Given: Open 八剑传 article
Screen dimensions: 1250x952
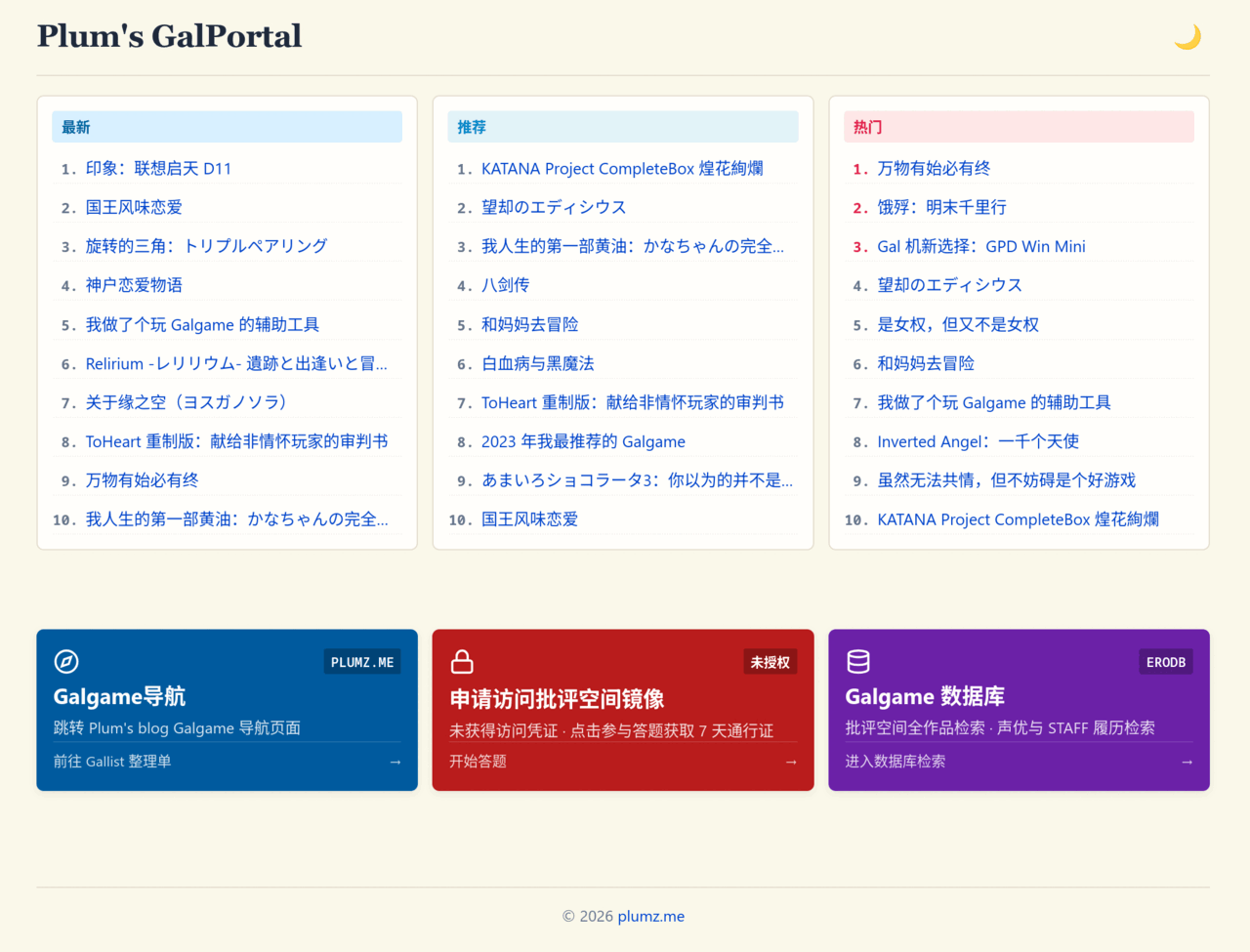Looking at the screenshot, I should coord(505,285).
